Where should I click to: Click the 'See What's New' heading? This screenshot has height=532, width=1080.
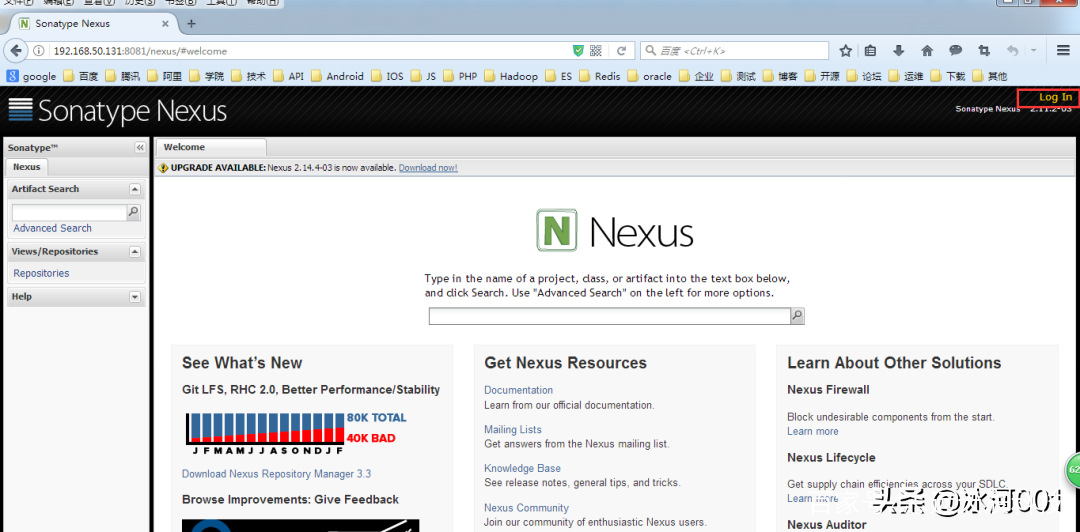tap(242, 362)
